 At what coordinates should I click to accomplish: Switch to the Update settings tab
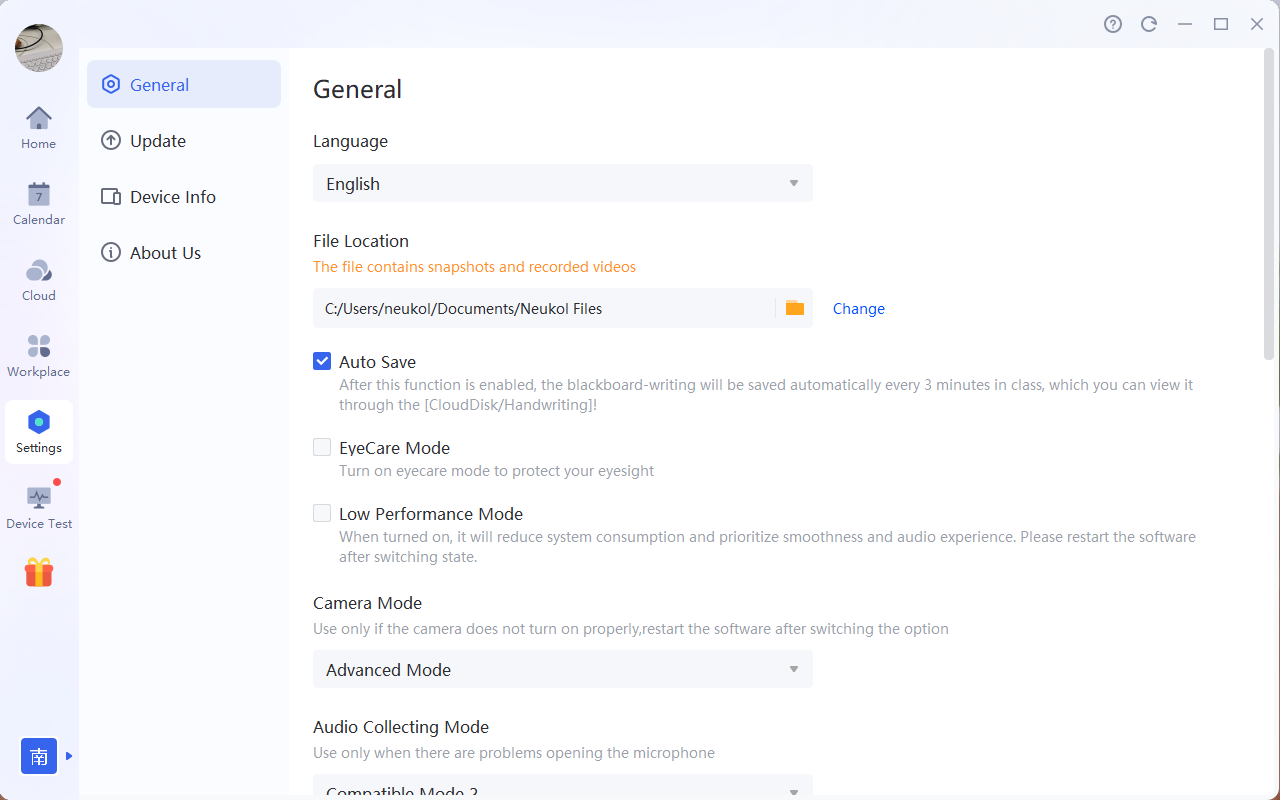[x=158, y=141]
